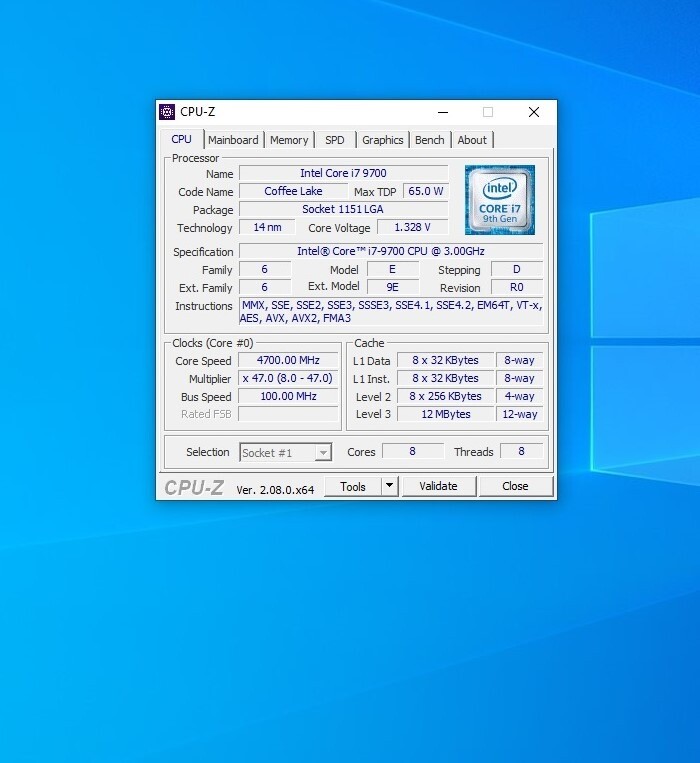Open the Bench tab
The image size is (700, 763).
click(430, 140)
